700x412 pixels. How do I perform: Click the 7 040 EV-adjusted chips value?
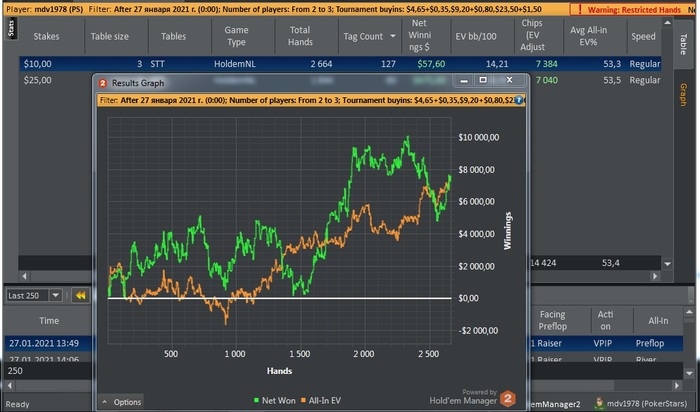pyautogui.click(x=547, y=80)
